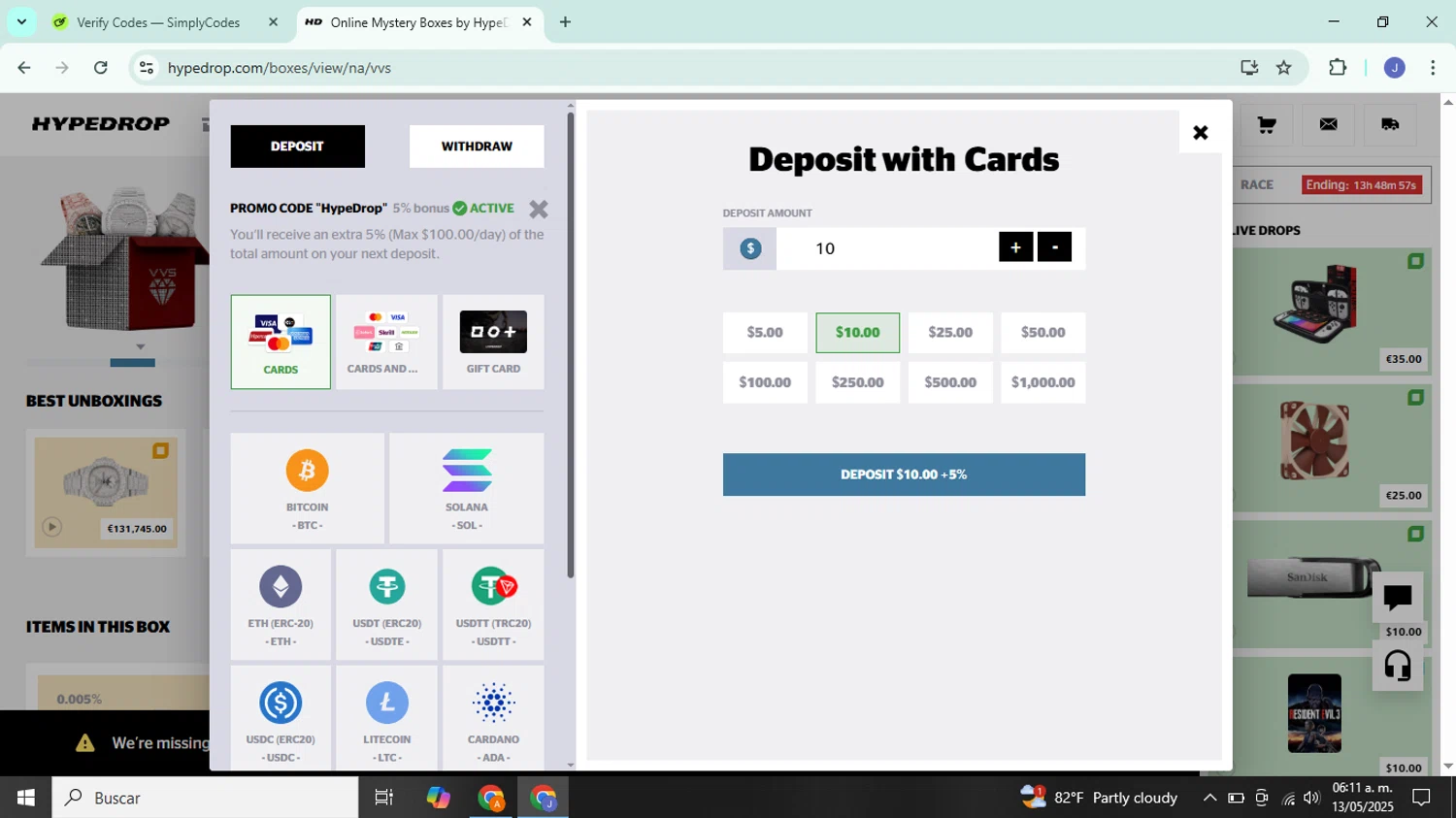This screenshot has width=1456, height=818.
Task: Open Task View on the taskbar
Action: 384,798
